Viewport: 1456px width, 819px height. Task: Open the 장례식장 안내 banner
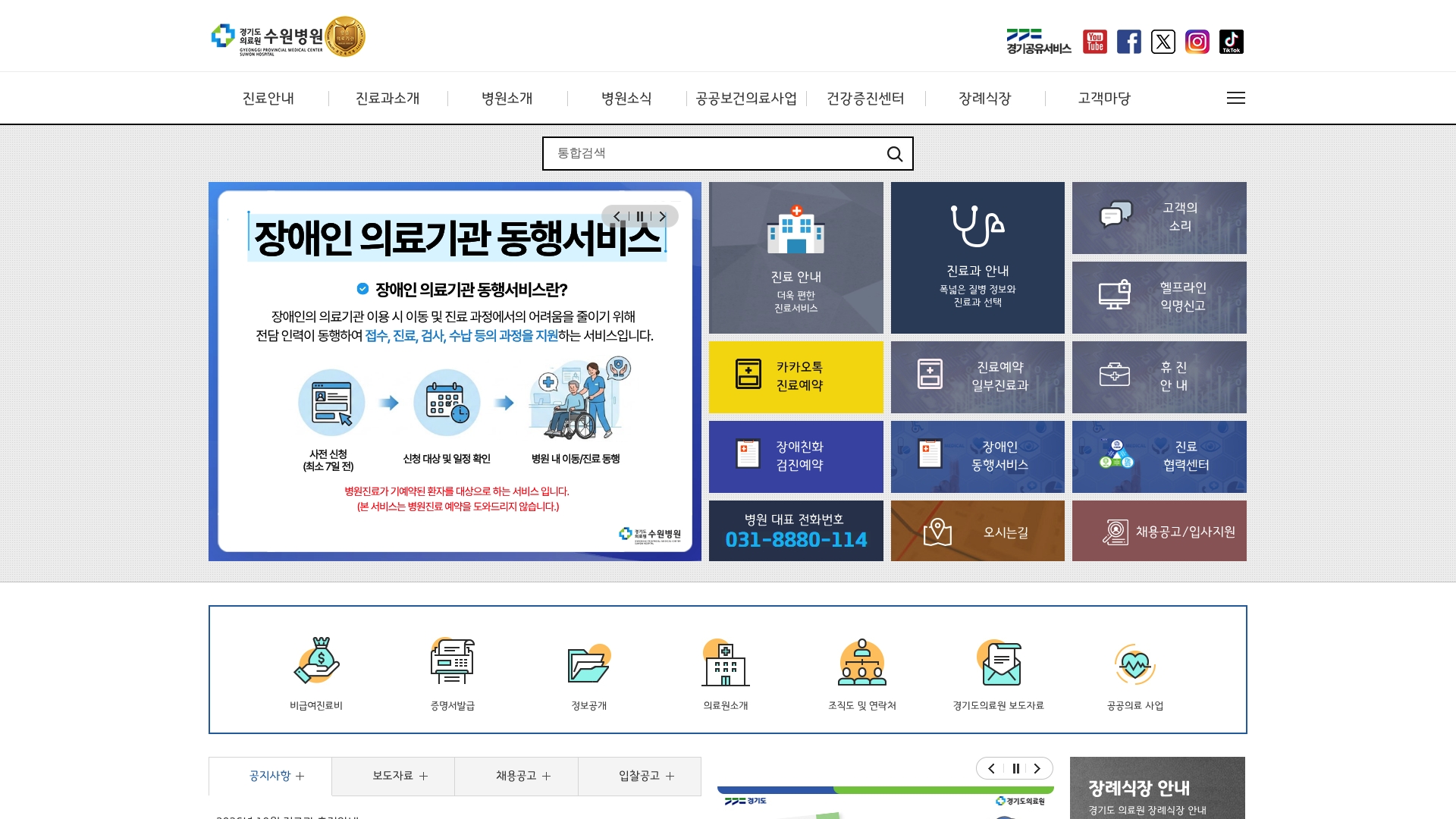click(1157, 788)
